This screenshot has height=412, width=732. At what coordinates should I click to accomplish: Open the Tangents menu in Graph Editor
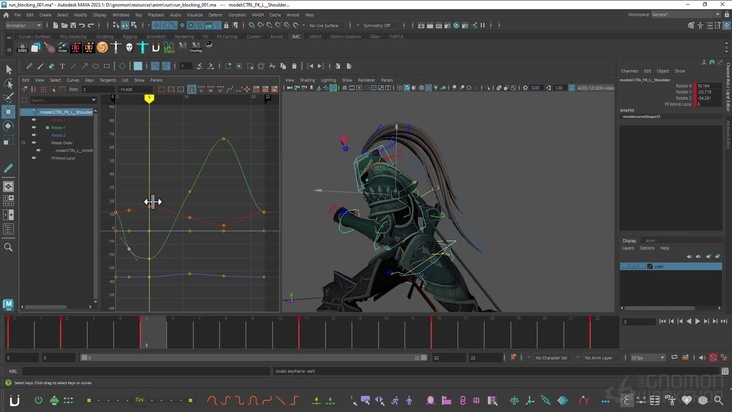click(x=108, y=80)
